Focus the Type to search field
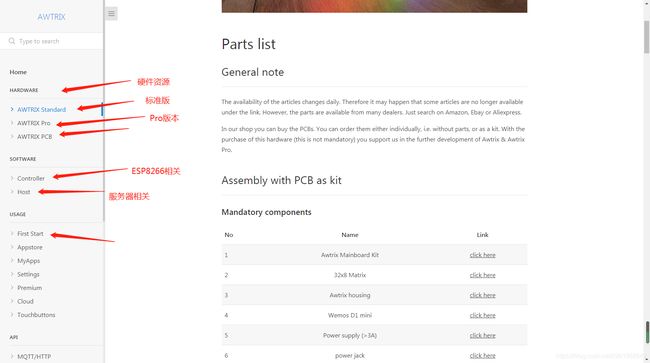 [58, 41]
